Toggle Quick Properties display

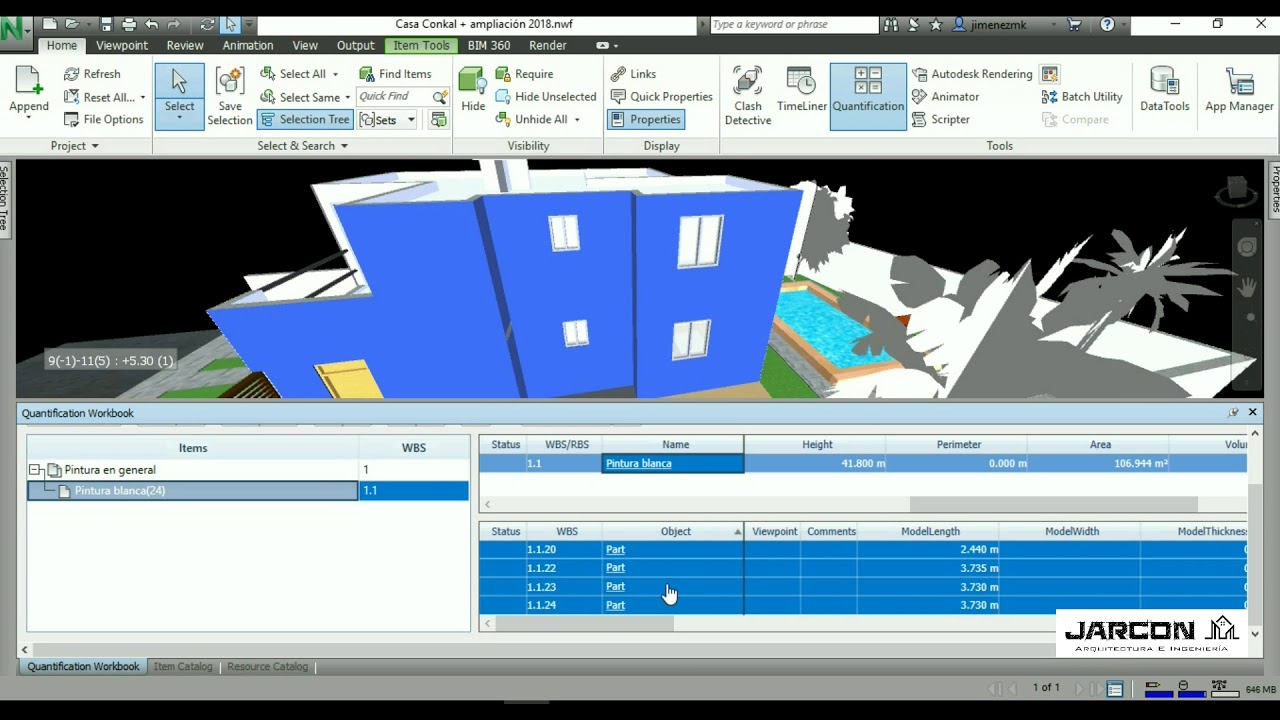click(661, 97)
